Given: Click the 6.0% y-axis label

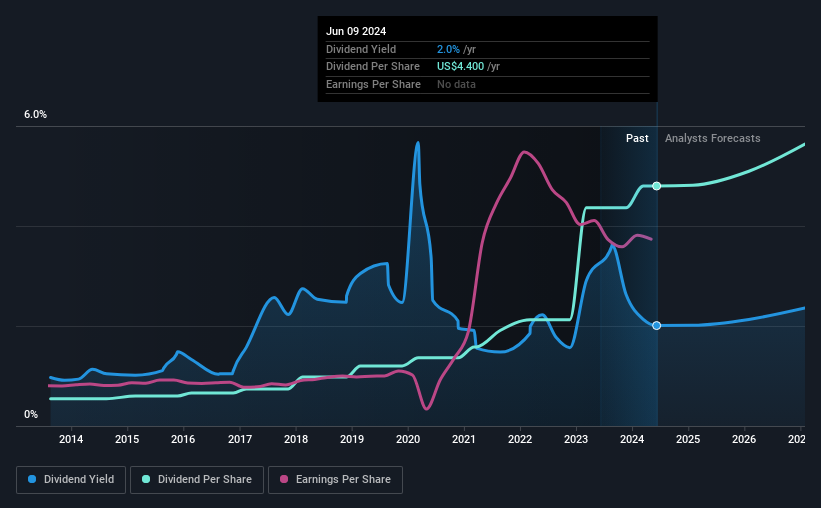Looking at the screenshot, I should (36, 115).
